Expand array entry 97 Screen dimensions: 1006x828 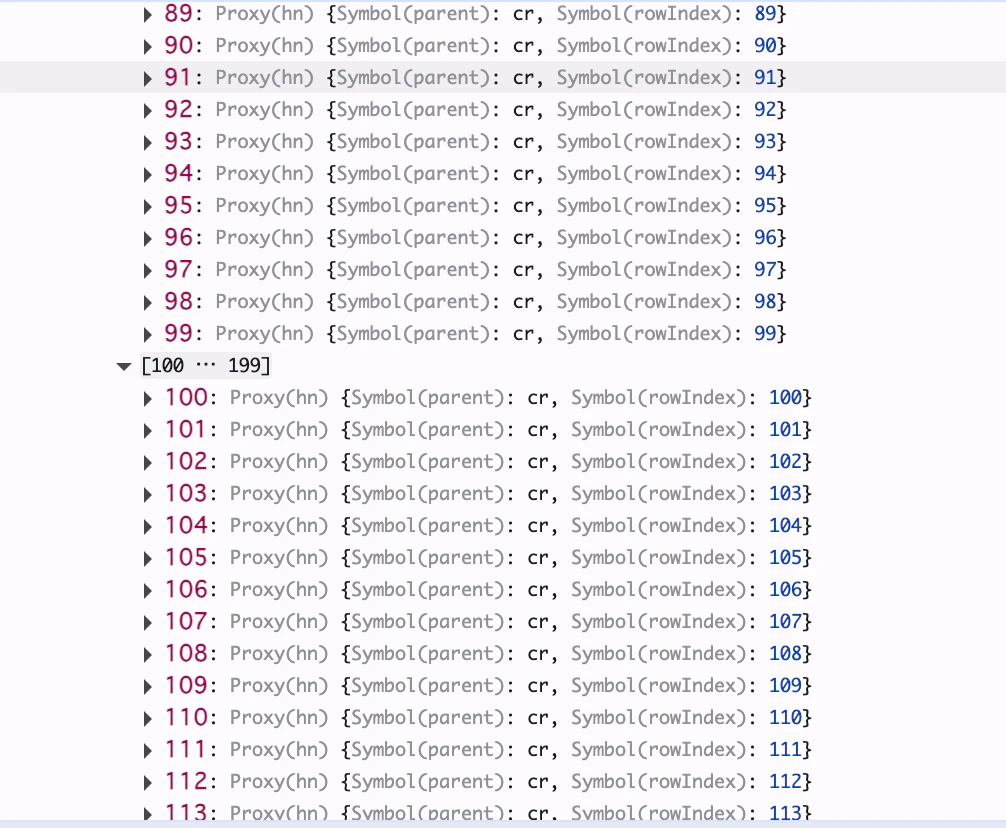point(148,271)
